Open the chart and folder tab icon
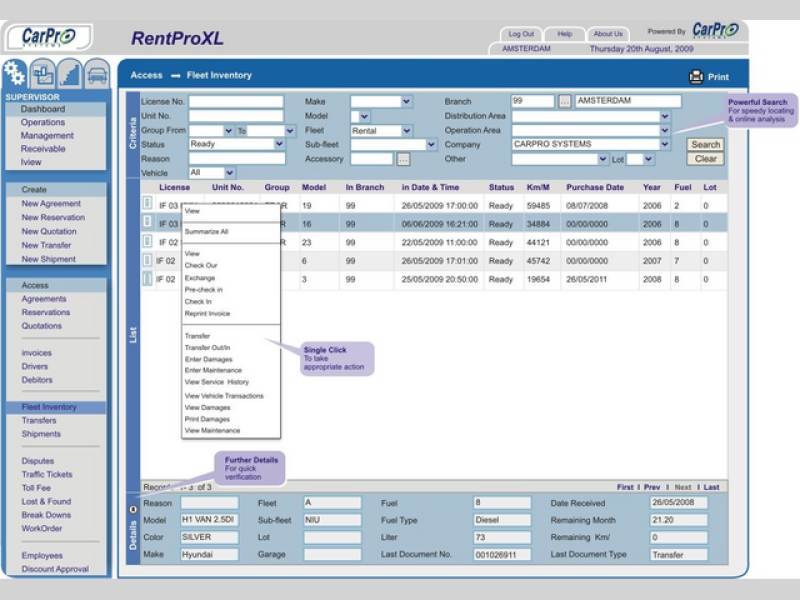800x600 pixels. click(x=42, y=74)
